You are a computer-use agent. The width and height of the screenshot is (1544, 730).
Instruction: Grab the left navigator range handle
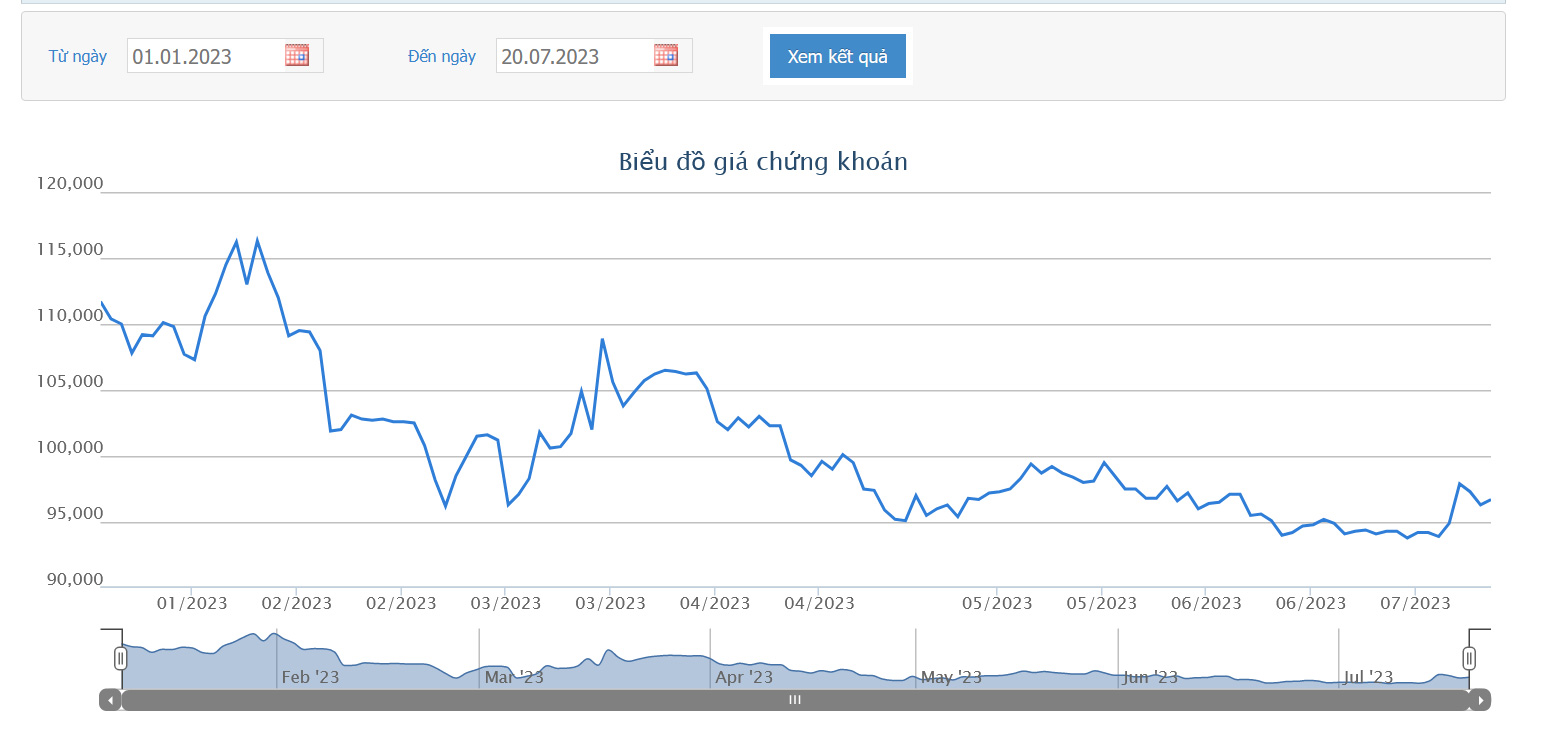(x=121, y=658)
